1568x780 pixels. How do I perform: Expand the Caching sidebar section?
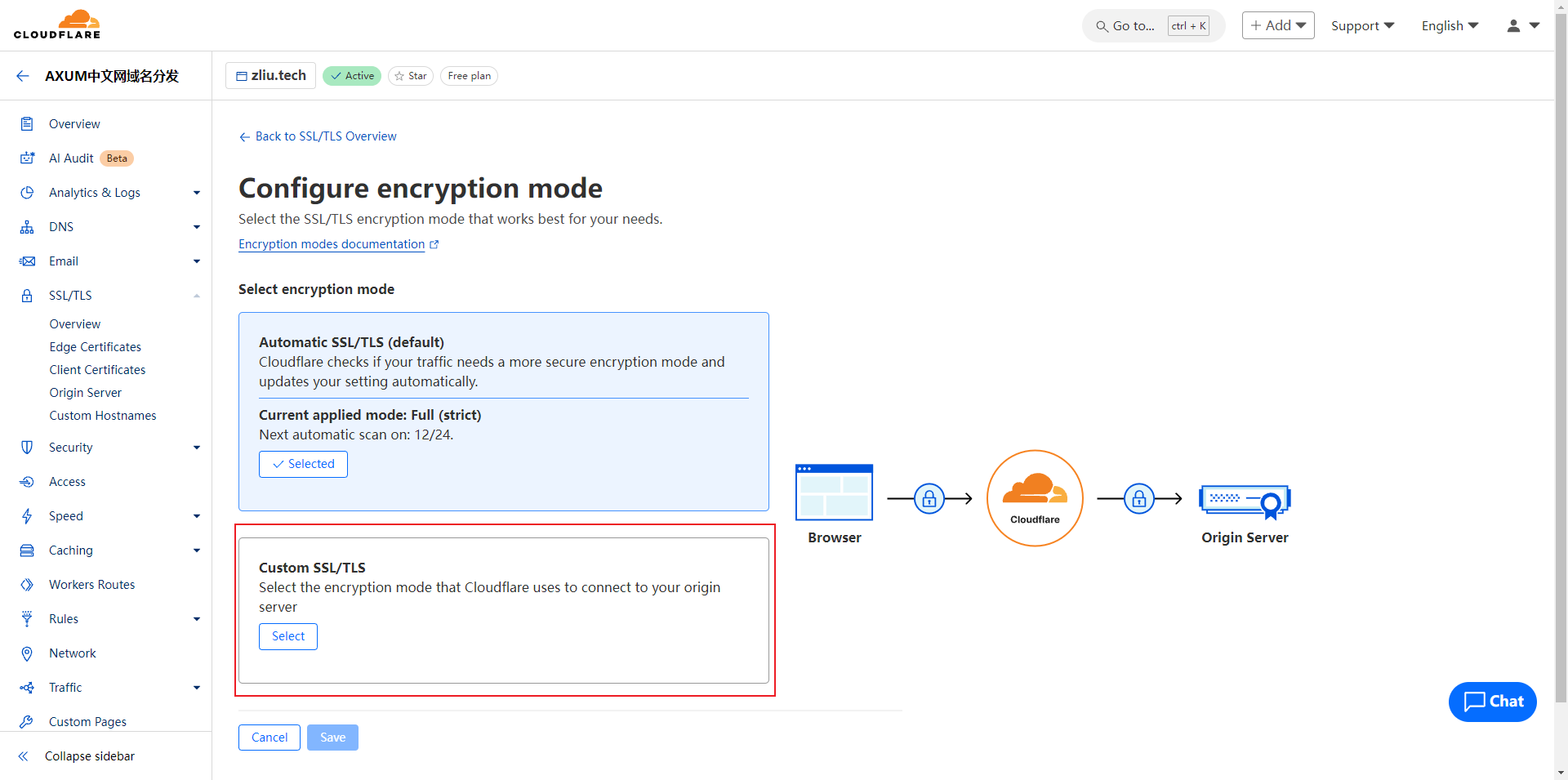coord(197,550)
